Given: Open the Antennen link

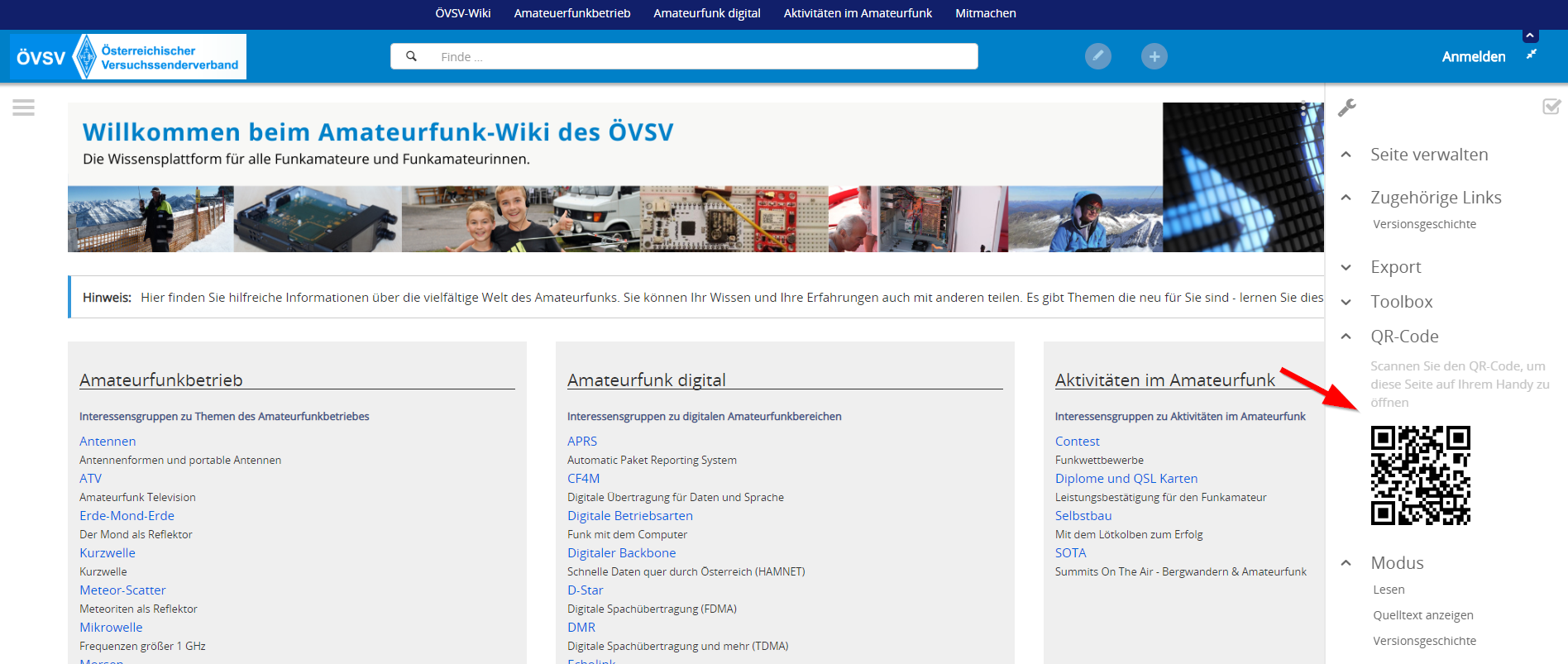Looking at the screenshot, I should pos(108,442).
